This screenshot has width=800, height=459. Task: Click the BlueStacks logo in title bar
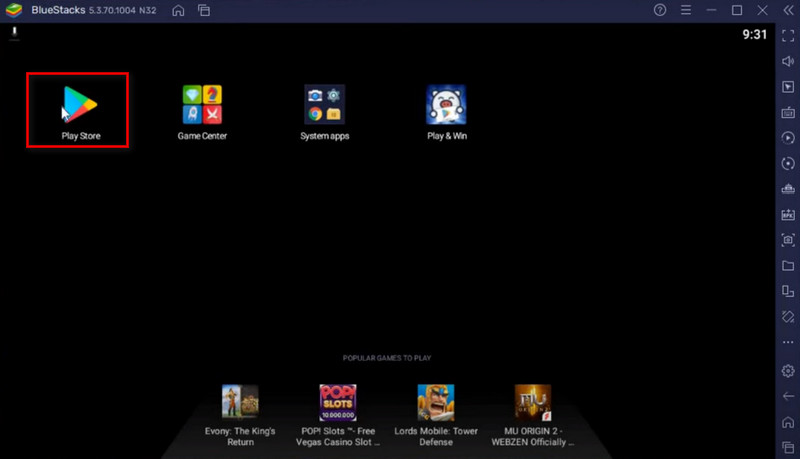pos(14,10)
